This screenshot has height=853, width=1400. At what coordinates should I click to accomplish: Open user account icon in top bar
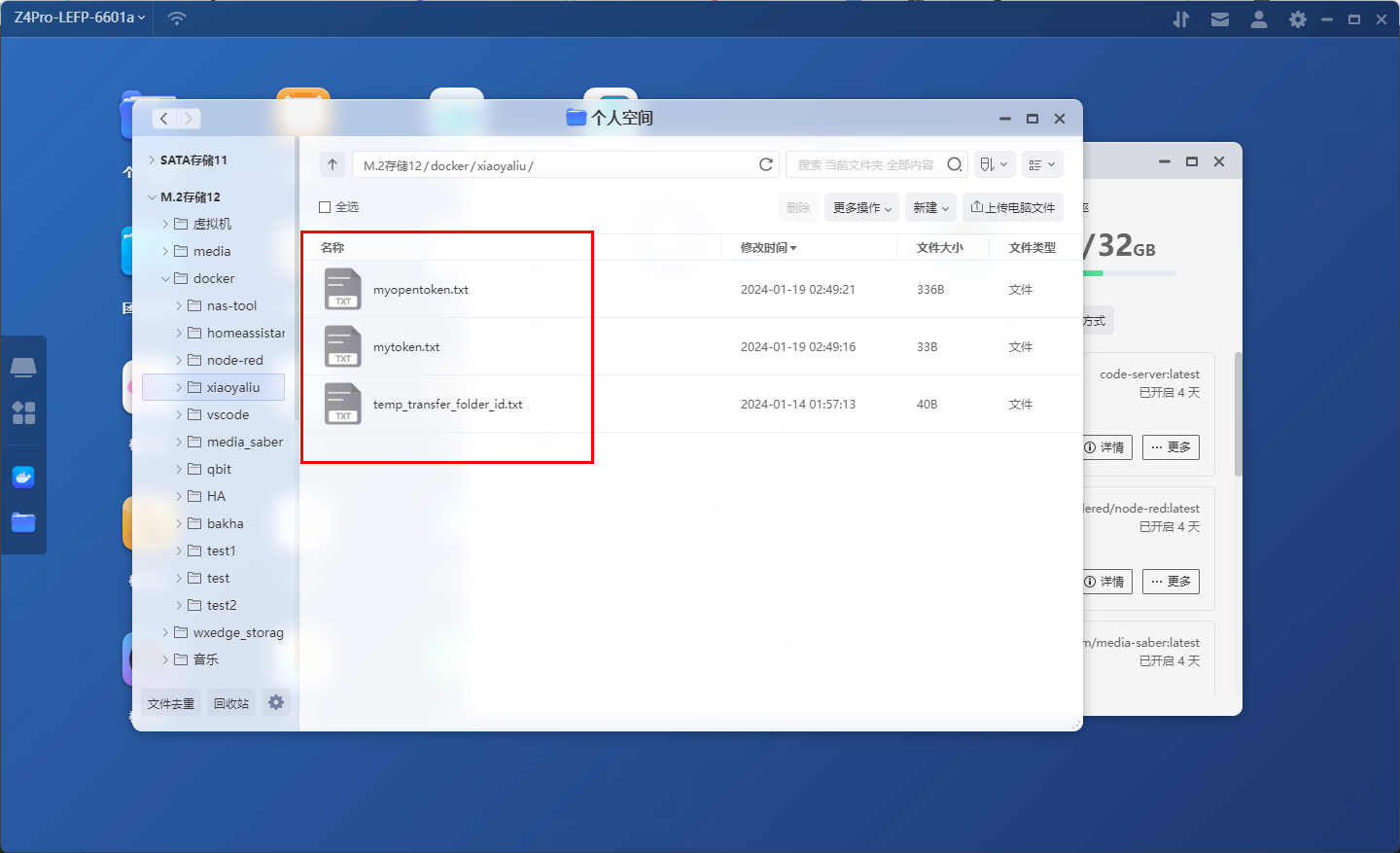pos(1259,19)
